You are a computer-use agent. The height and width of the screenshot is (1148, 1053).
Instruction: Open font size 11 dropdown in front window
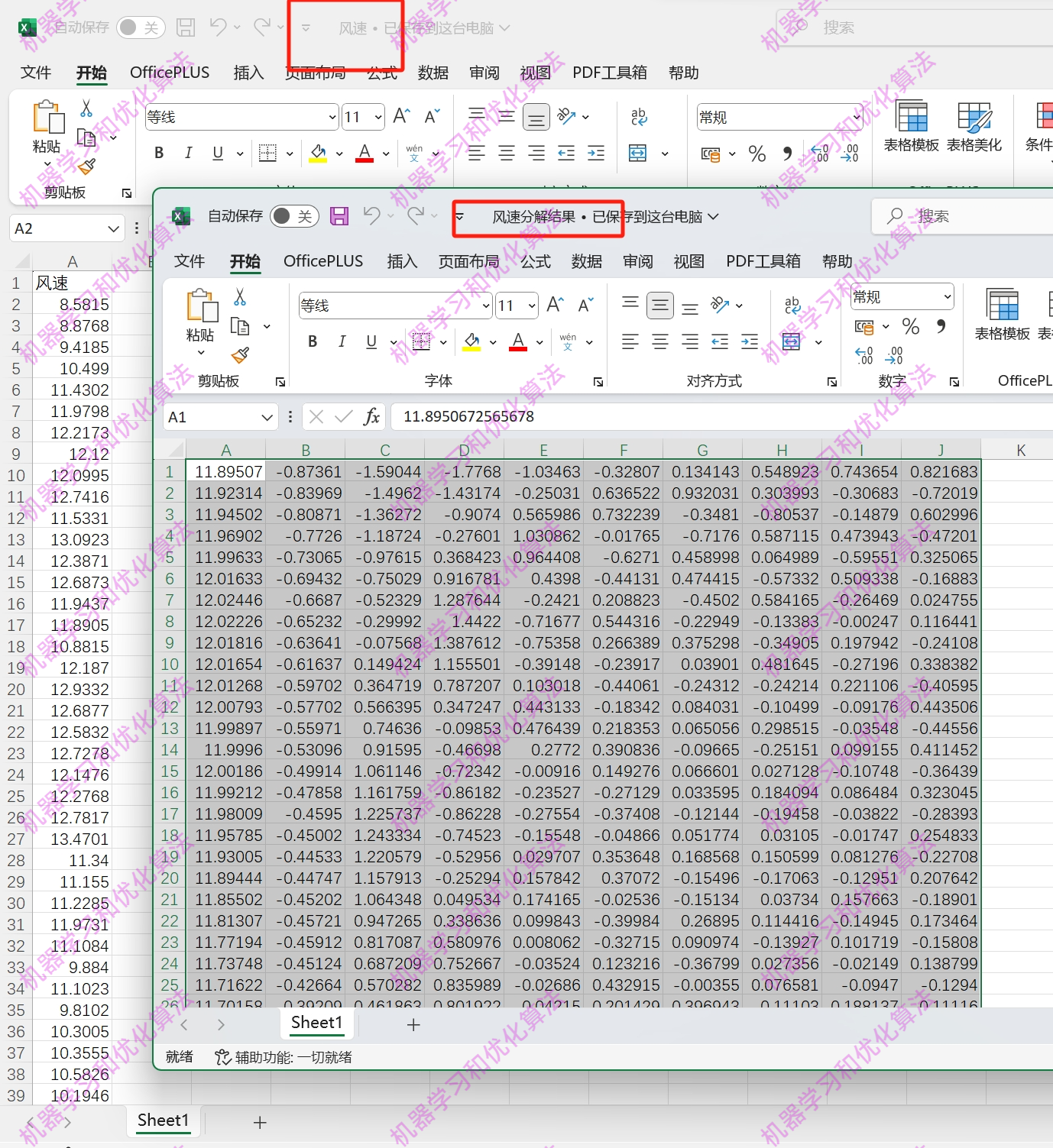tap(532, 306)
